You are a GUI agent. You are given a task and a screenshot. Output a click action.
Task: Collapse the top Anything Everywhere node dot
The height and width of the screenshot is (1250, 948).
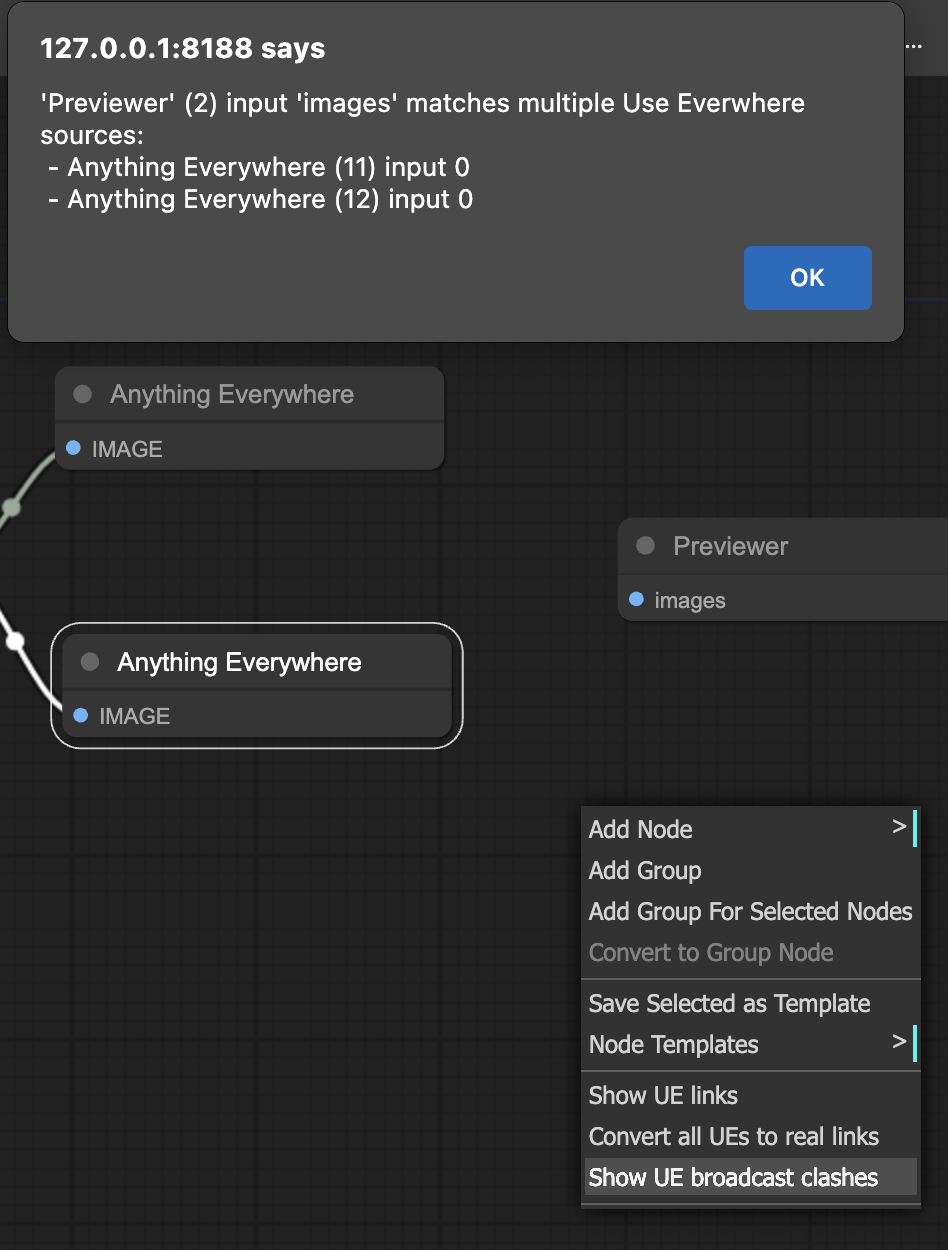pyautogui.click(x=83, y=395)
